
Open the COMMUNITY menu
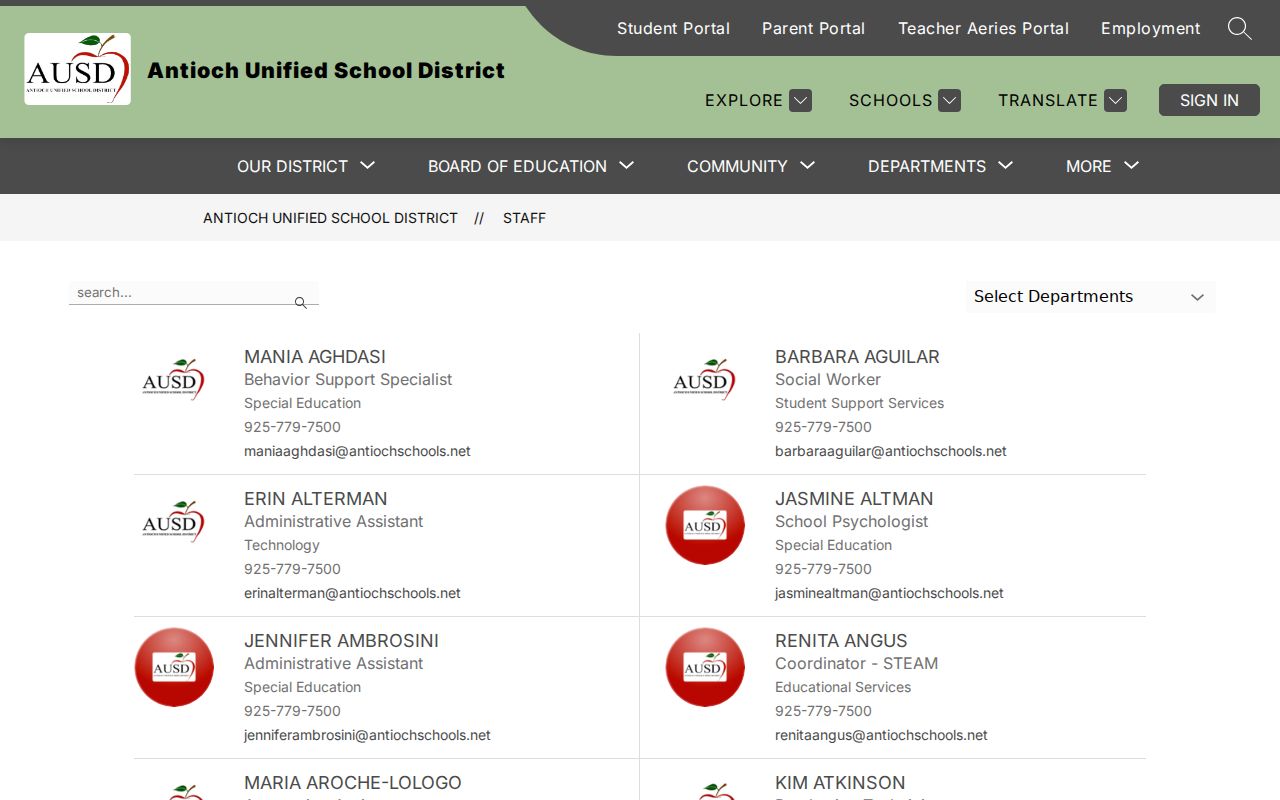737,166
